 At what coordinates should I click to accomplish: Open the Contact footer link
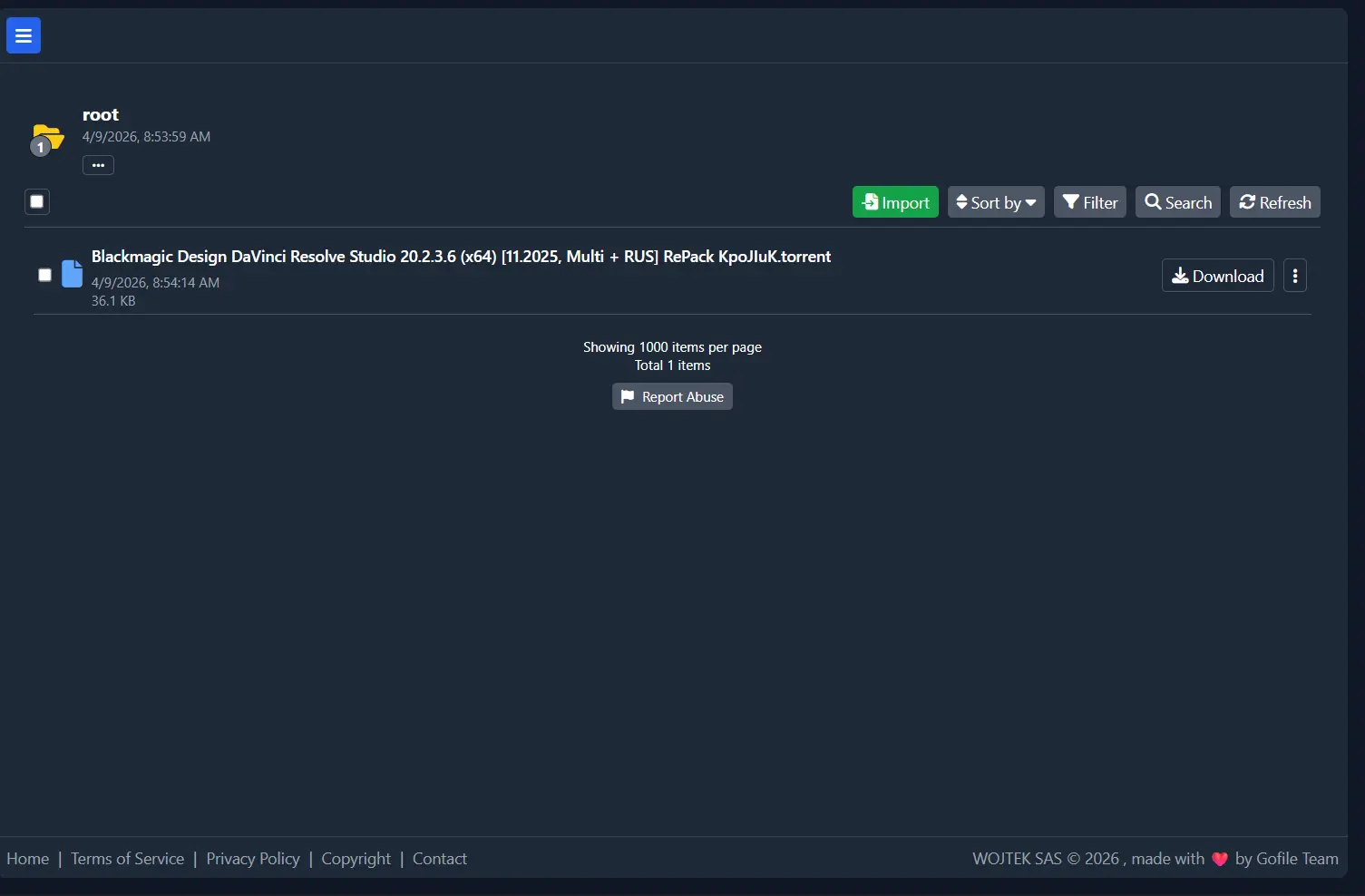click(440, 859)
